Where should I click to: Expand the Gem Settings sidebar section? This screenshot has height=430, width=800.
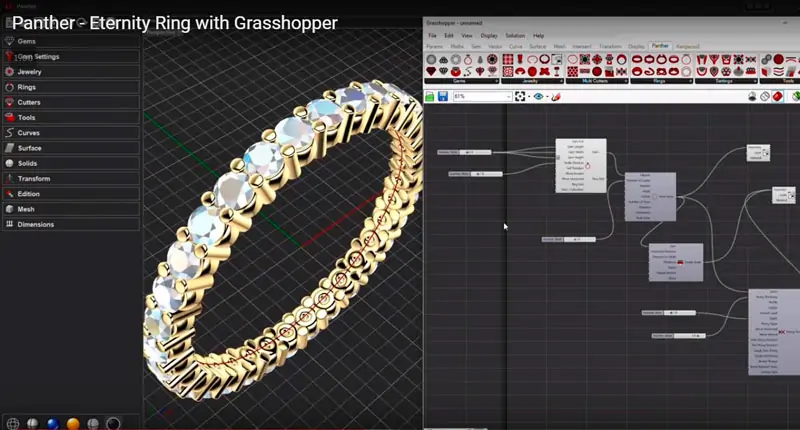point(71,57)
